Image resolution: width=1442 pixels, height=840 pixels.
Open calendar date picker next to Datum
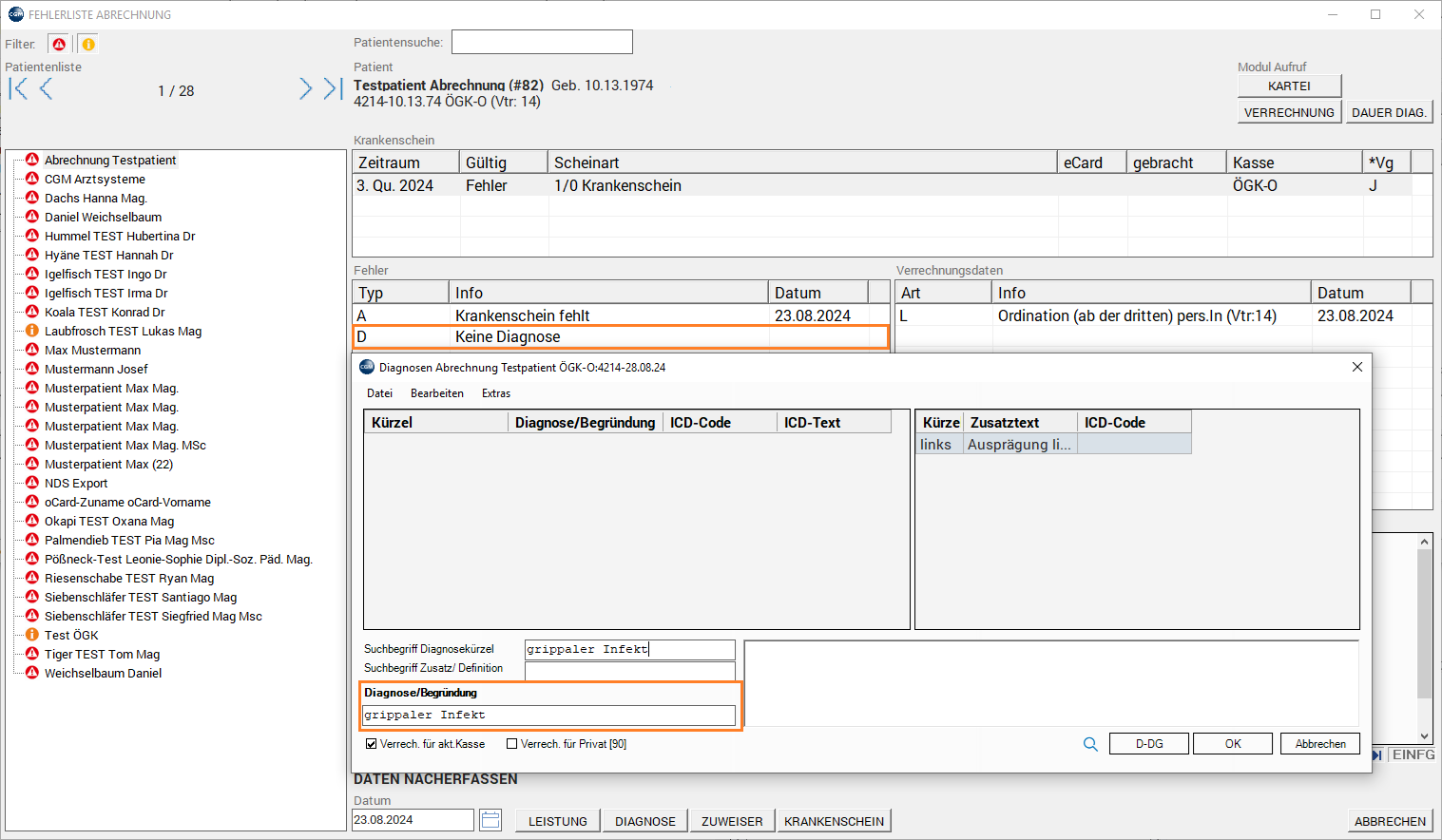490,820
